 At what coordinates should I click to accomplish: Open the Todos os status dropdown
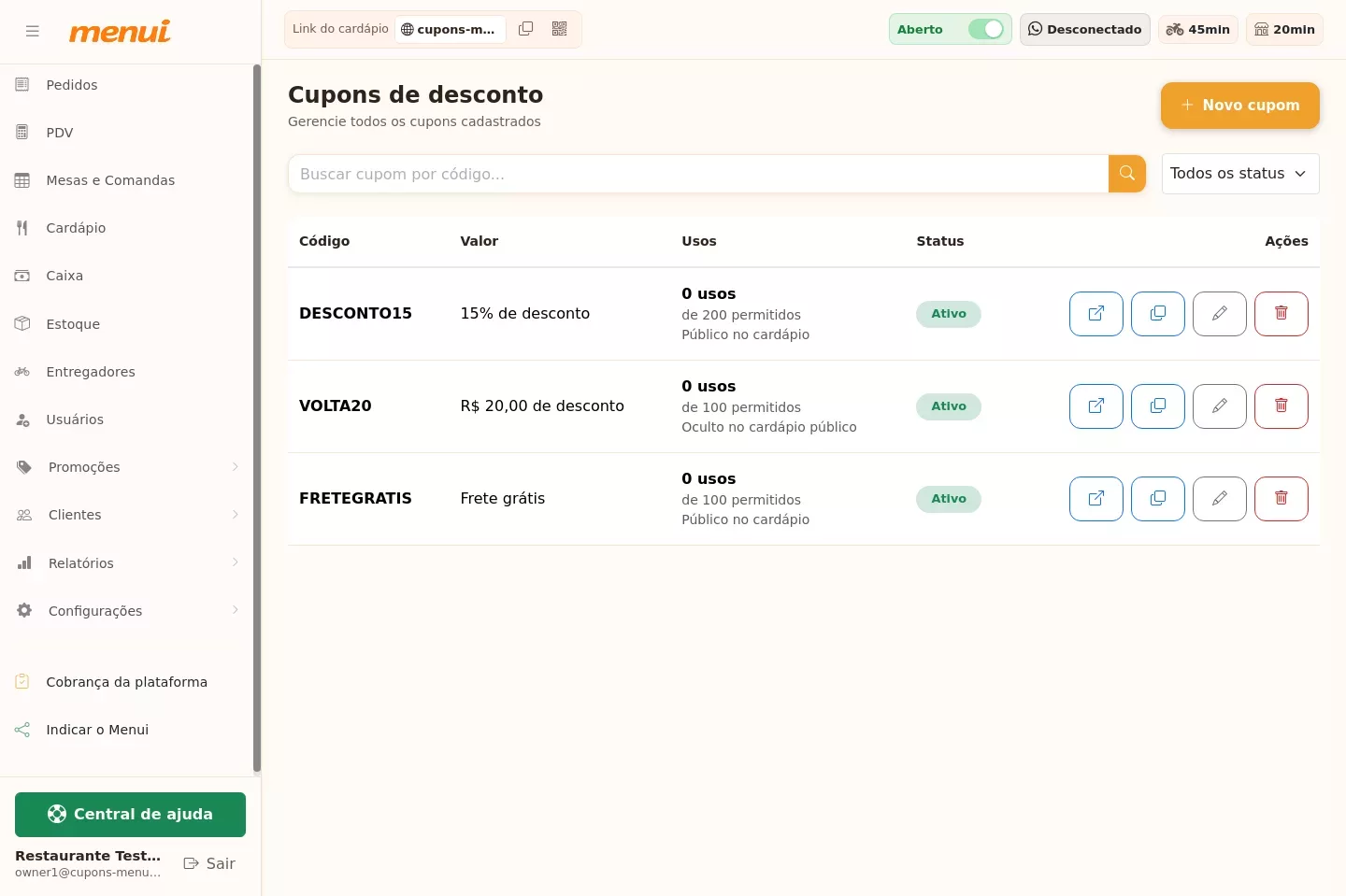(x=1240, y=174)
